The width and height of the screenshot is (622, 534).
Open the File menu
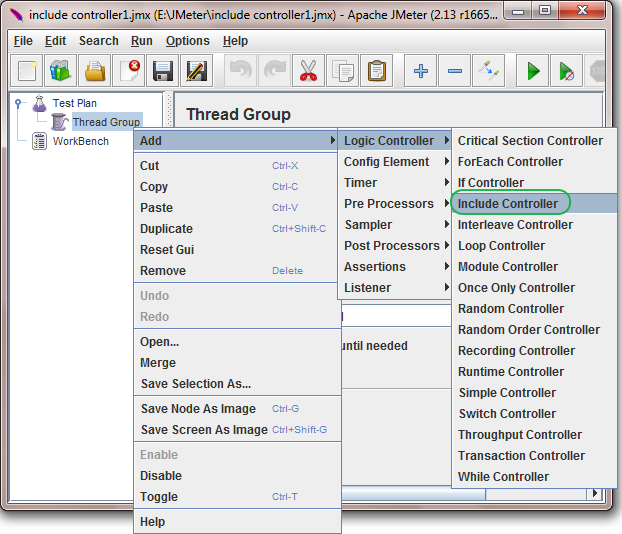(x=23, y=41)
